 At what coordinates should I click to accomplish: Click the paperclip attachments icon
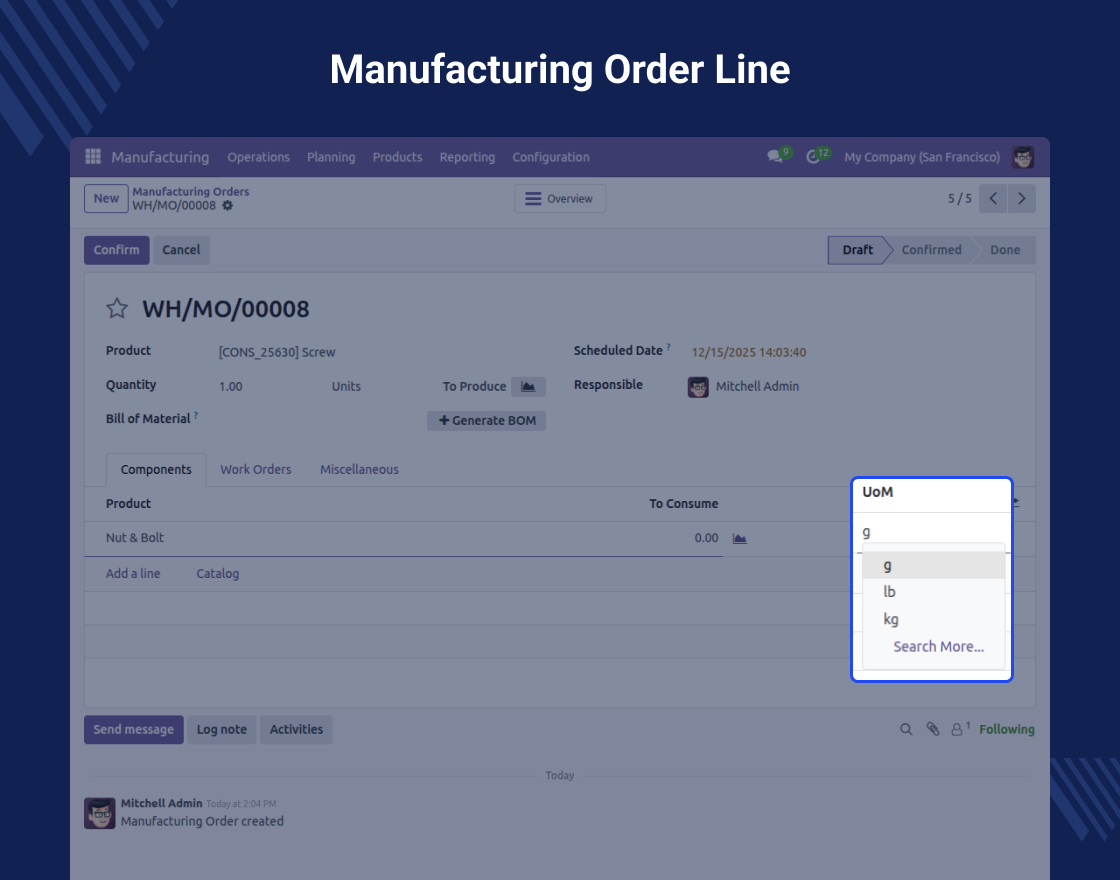coord(932,729)
